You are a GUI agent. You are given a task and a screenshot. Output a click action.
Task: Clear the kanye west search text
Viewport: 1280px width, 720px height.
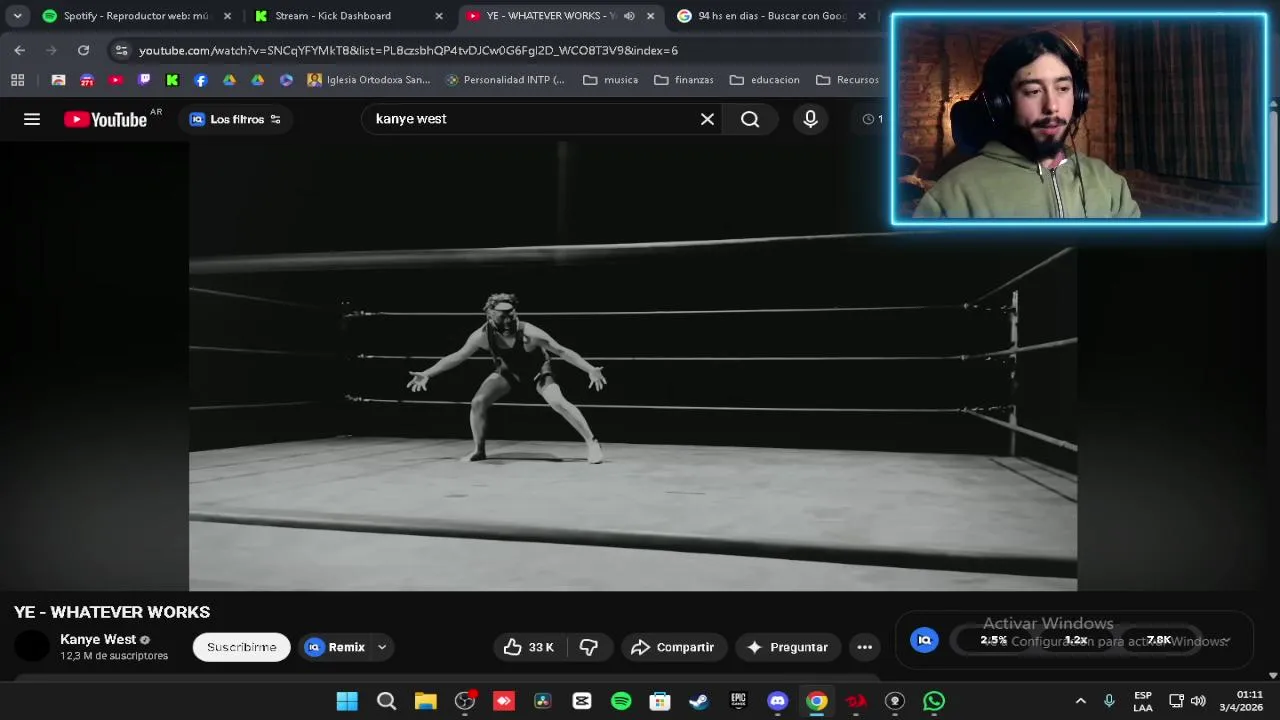pos(707,119)
